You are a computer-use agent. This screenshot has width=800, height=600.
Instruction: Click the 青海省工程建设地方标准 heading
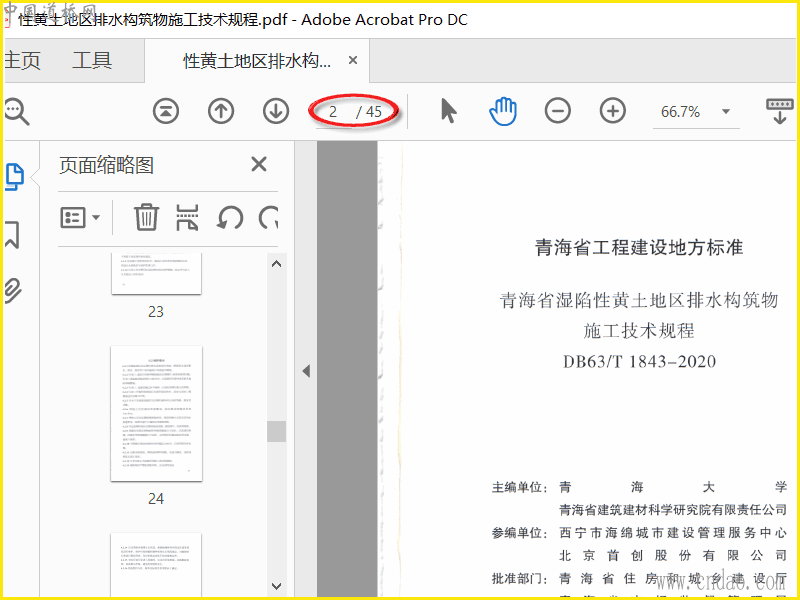click(639, 247)
